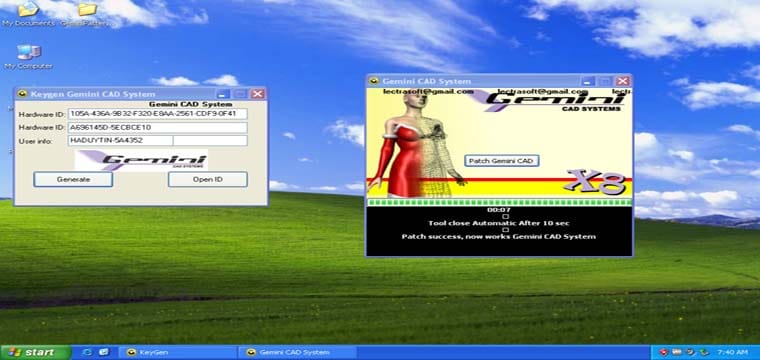
Task: Open the My Documents desktop icon
Action: [x=28, y=14]
